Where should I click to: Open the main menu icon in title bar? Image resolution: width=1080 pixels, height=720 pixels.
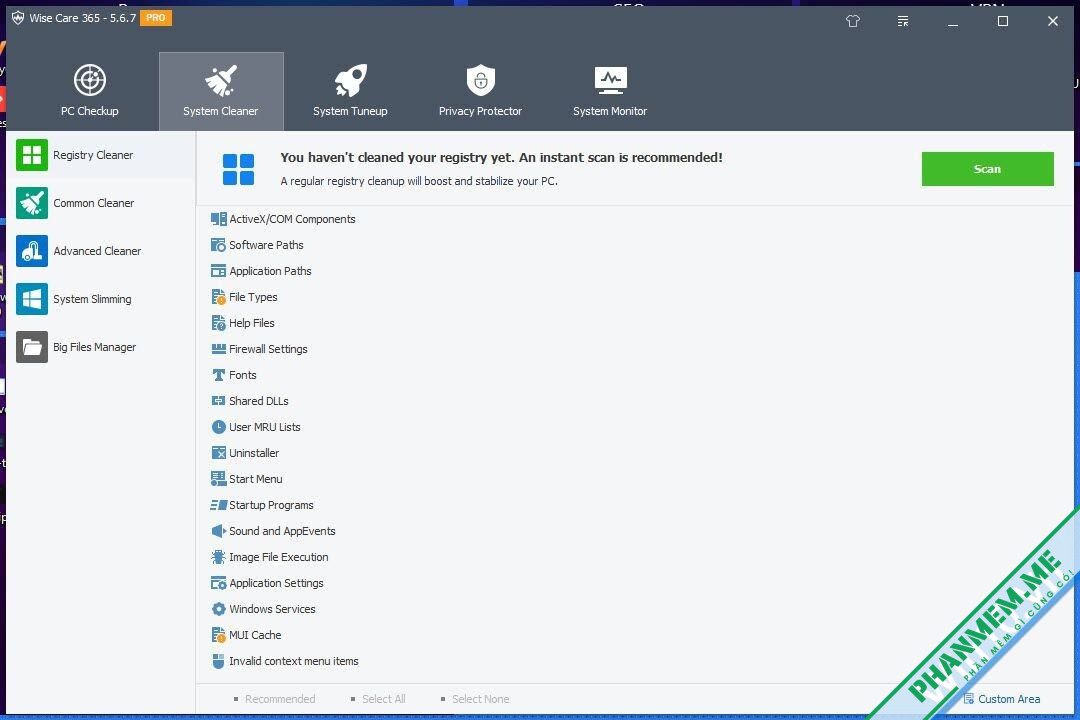[x=903, y=21]
